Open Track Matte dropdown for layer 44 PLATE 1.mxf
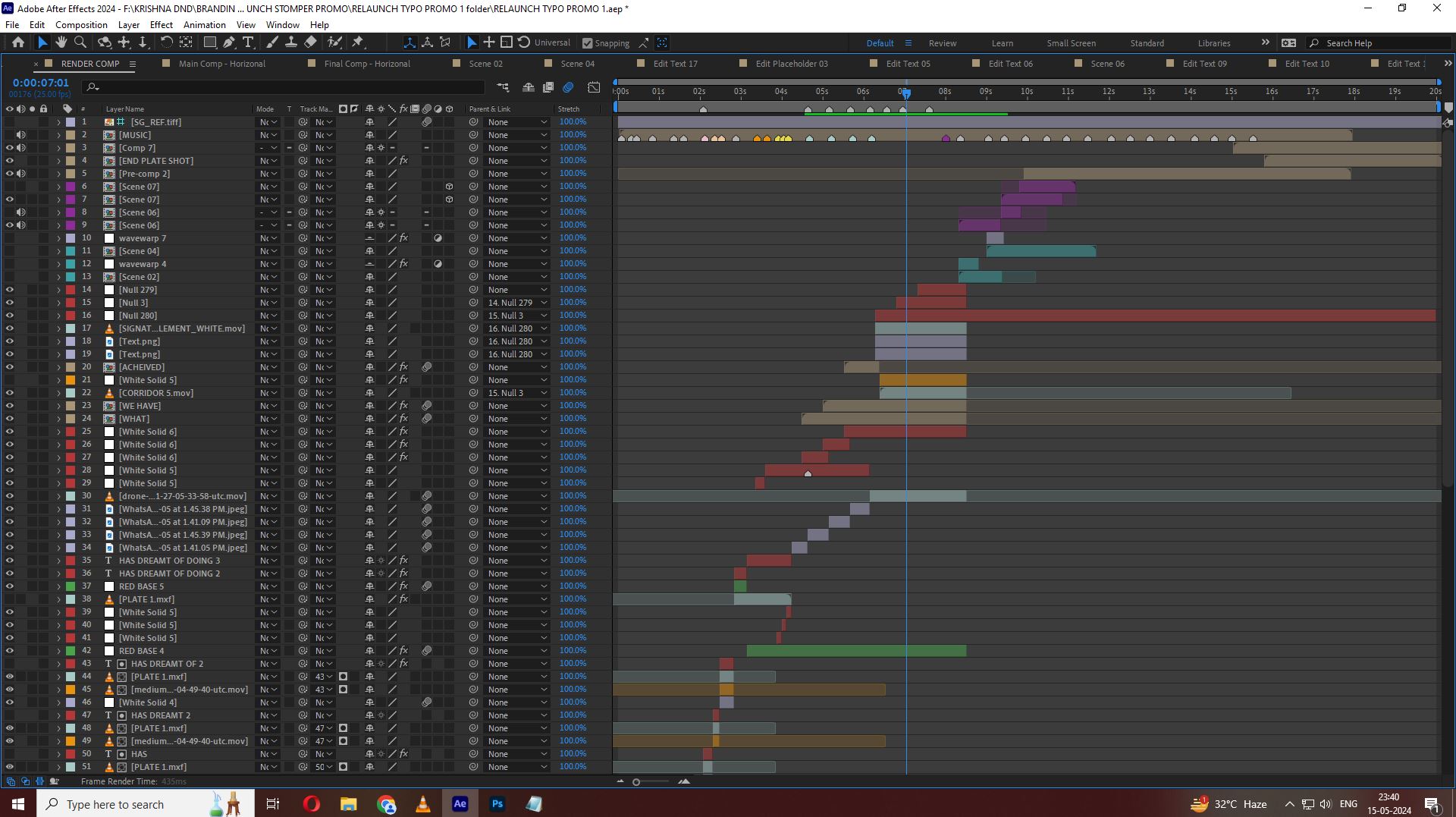1456x817 pixels. 324,677
